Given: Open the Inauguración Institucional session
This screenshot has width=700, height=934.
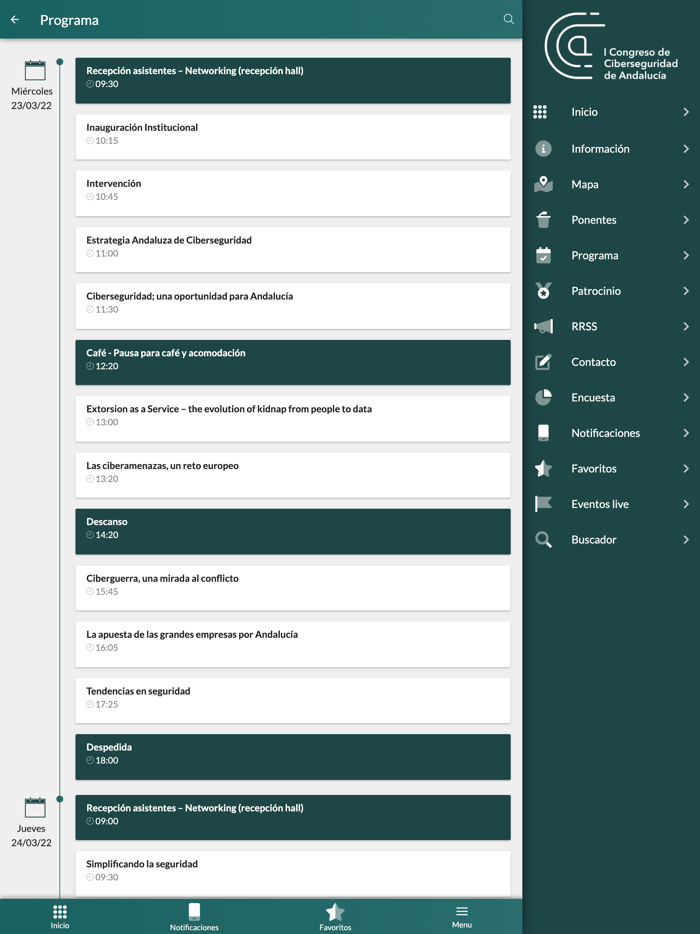Looking at the screenshot, I should (x=292, y=134).
